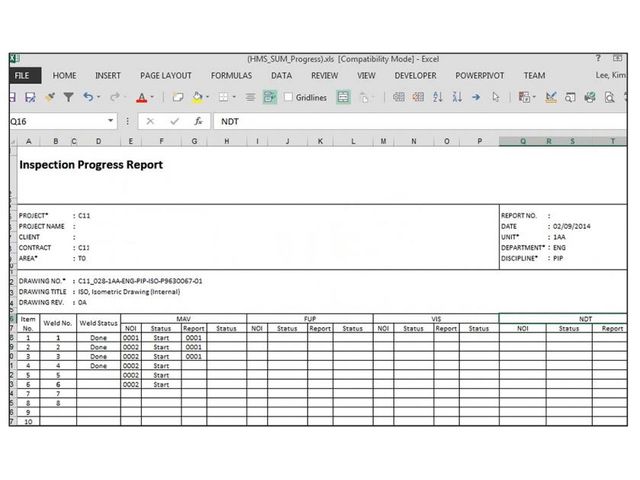Expand the fill color dropdown arrow
The height and width of the screenshot is (480, 640).
[x=207, y=97]
